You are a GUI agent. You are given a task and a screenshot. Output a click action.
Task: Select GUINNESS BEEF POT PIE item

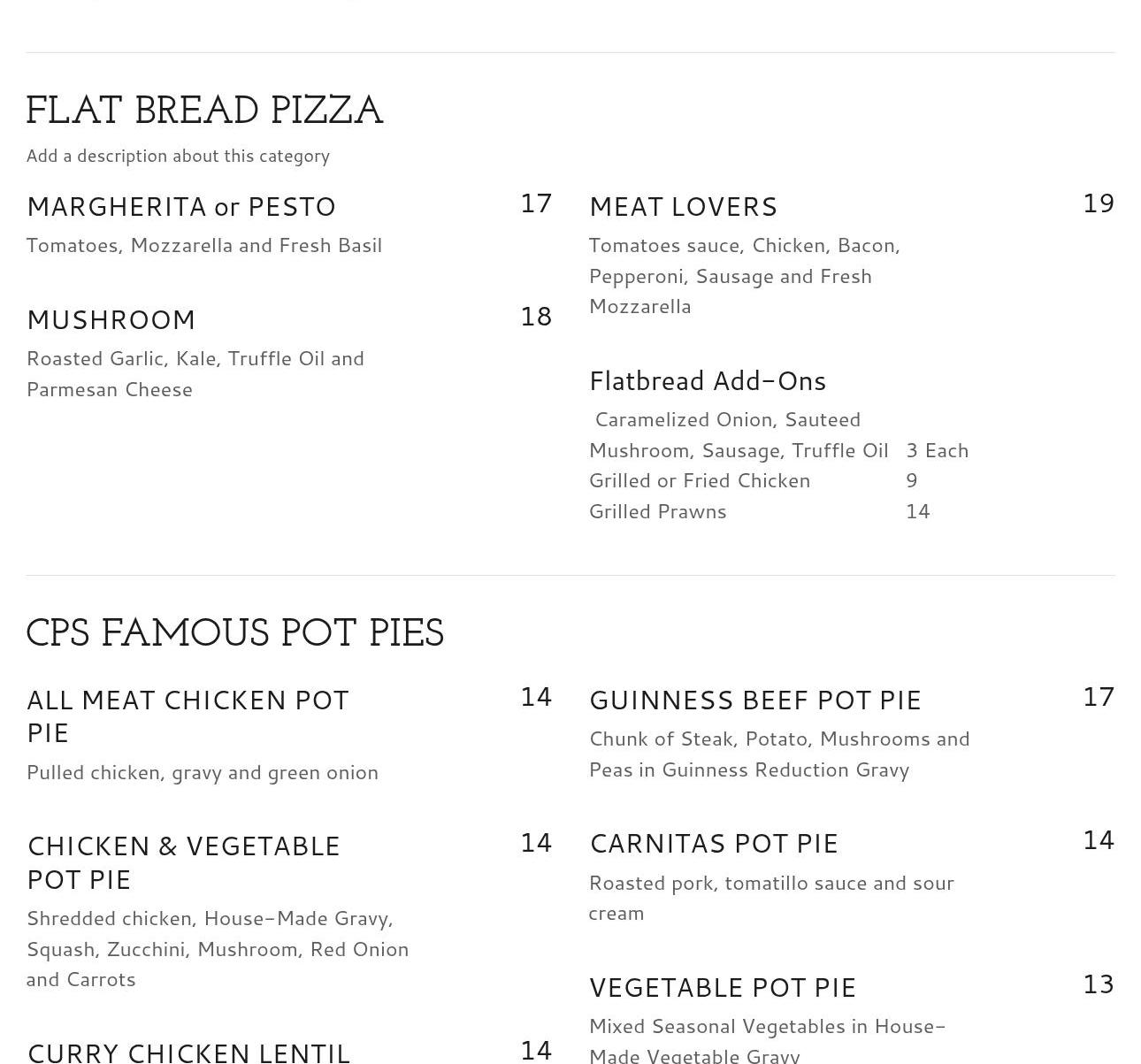pos(754,700)
